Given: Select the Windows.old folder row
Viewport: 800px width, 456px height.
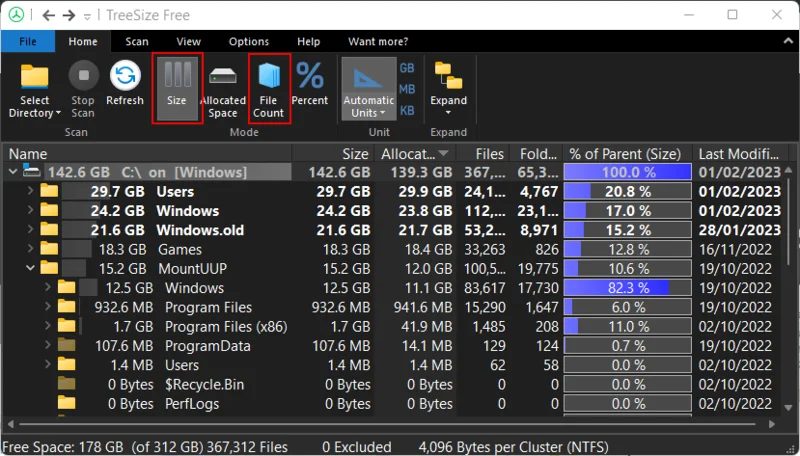Looking at the screenshot, I should (200, 230).
